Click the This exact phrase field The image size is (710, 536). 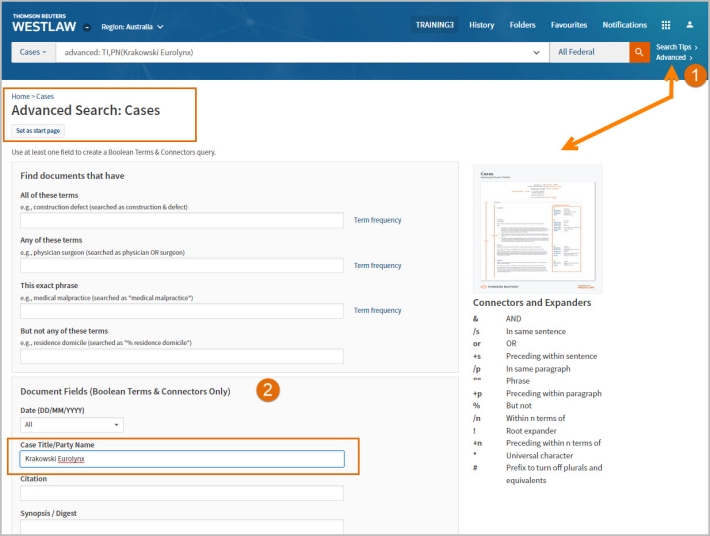182,311
